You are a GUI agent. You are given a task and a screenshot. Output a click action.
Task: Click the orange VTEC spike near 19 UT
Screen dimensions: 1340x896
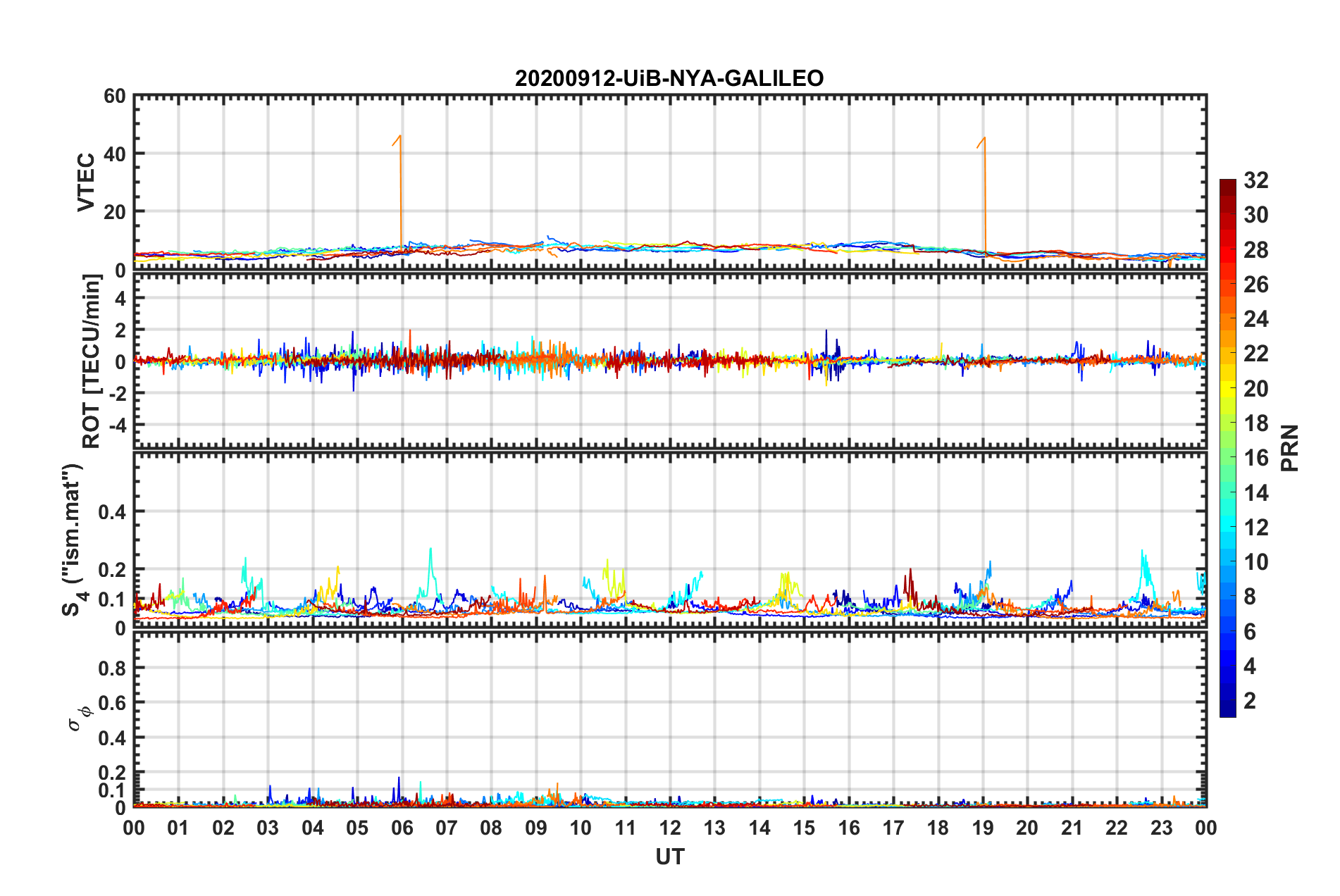tap(984, 194)
